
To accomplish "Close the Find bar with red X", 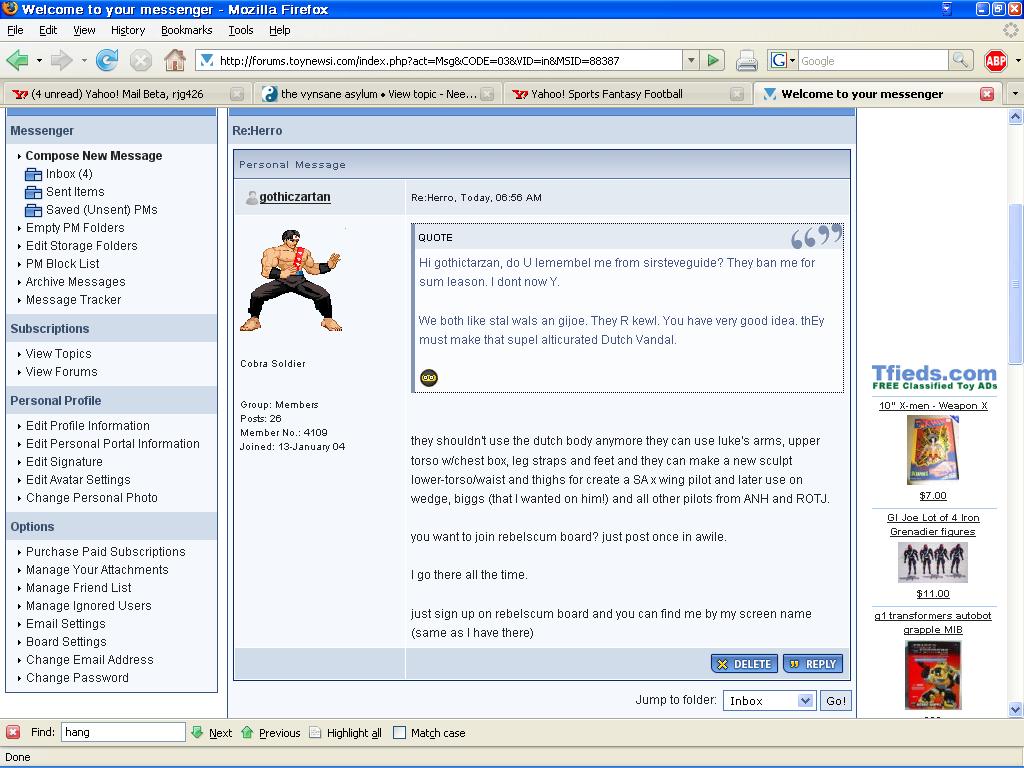I will (x=13, y=733).
